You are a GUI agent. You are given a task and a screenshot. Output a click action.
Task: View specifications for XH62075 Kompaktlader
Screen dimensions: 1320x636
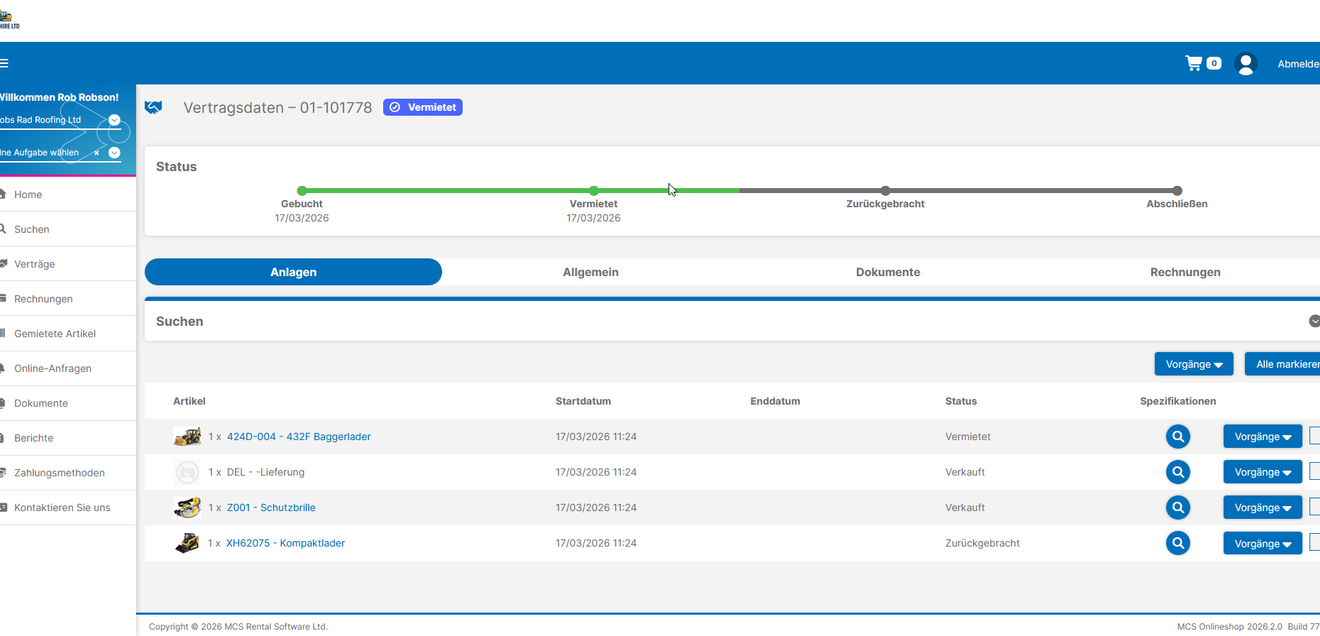point(1178,543)
